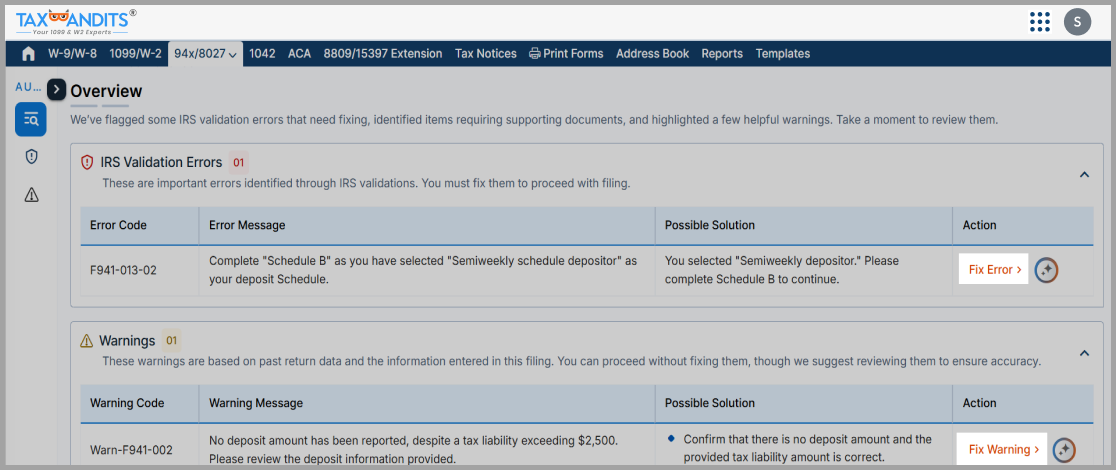Click AI assist icon beside Fix Warning

[1064, 450]
